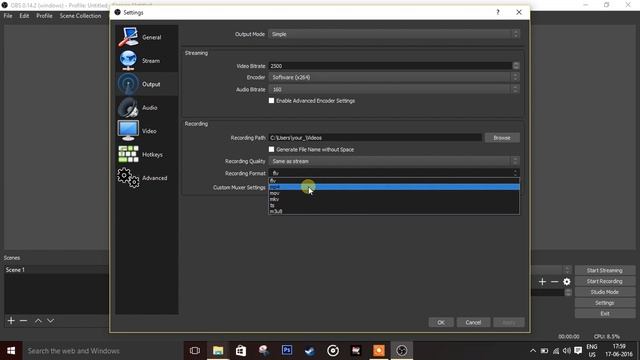
Task: Select the Output settings section
Action: [x=147, y=84]
